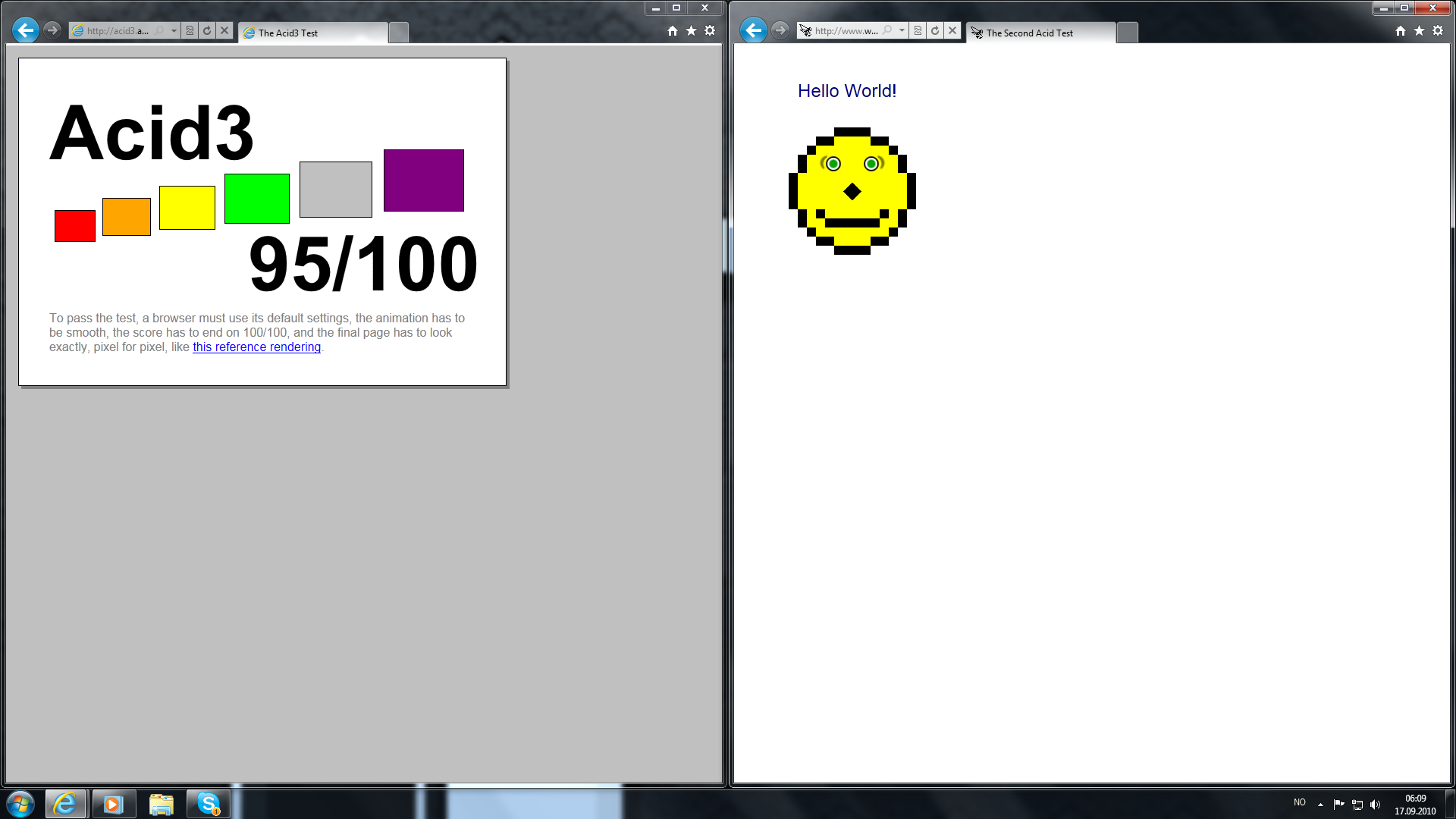Screen dimensions: 1456x819
Task: Show hidden system tray icons
Action: 1320,805
